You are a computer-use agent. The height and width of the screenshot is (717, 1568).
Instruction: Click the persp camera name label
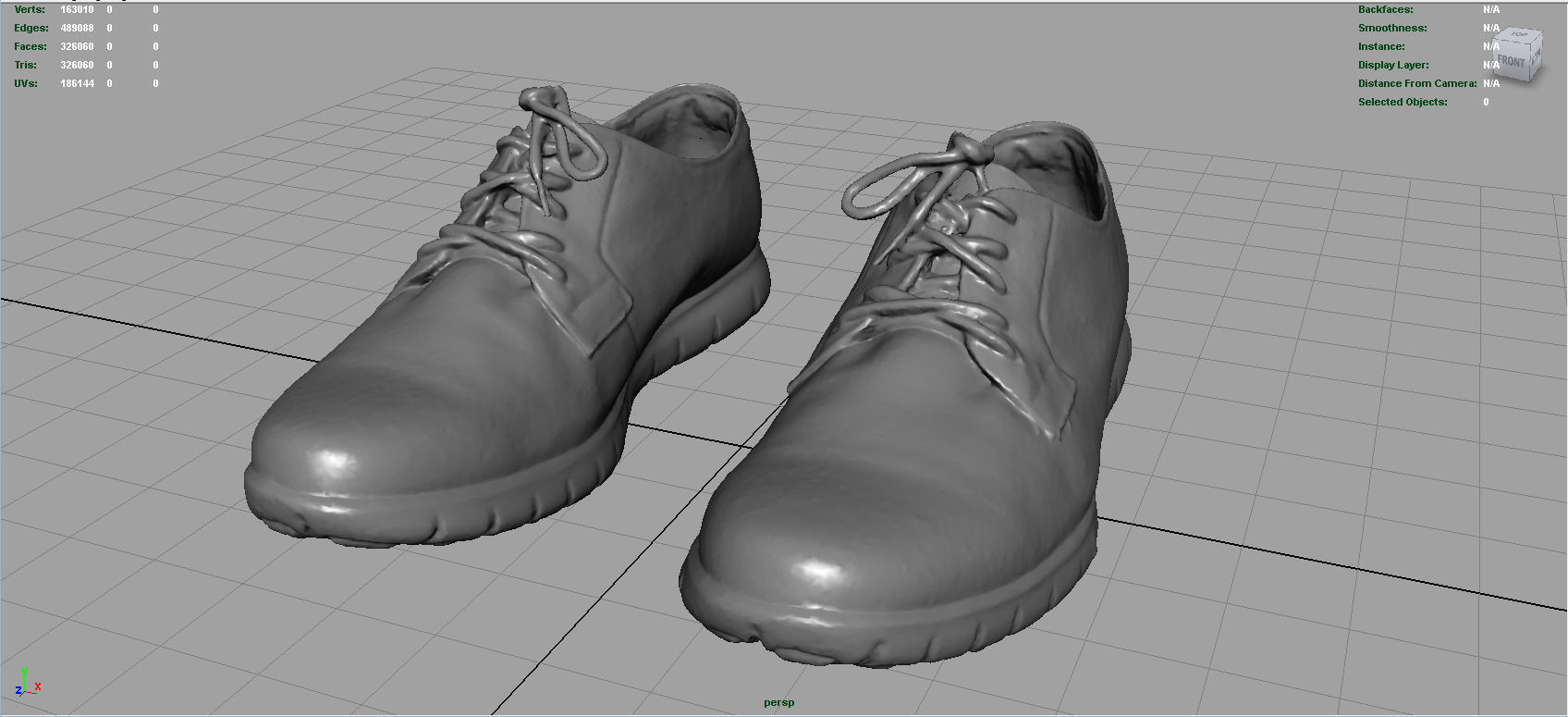click(778, 702)
